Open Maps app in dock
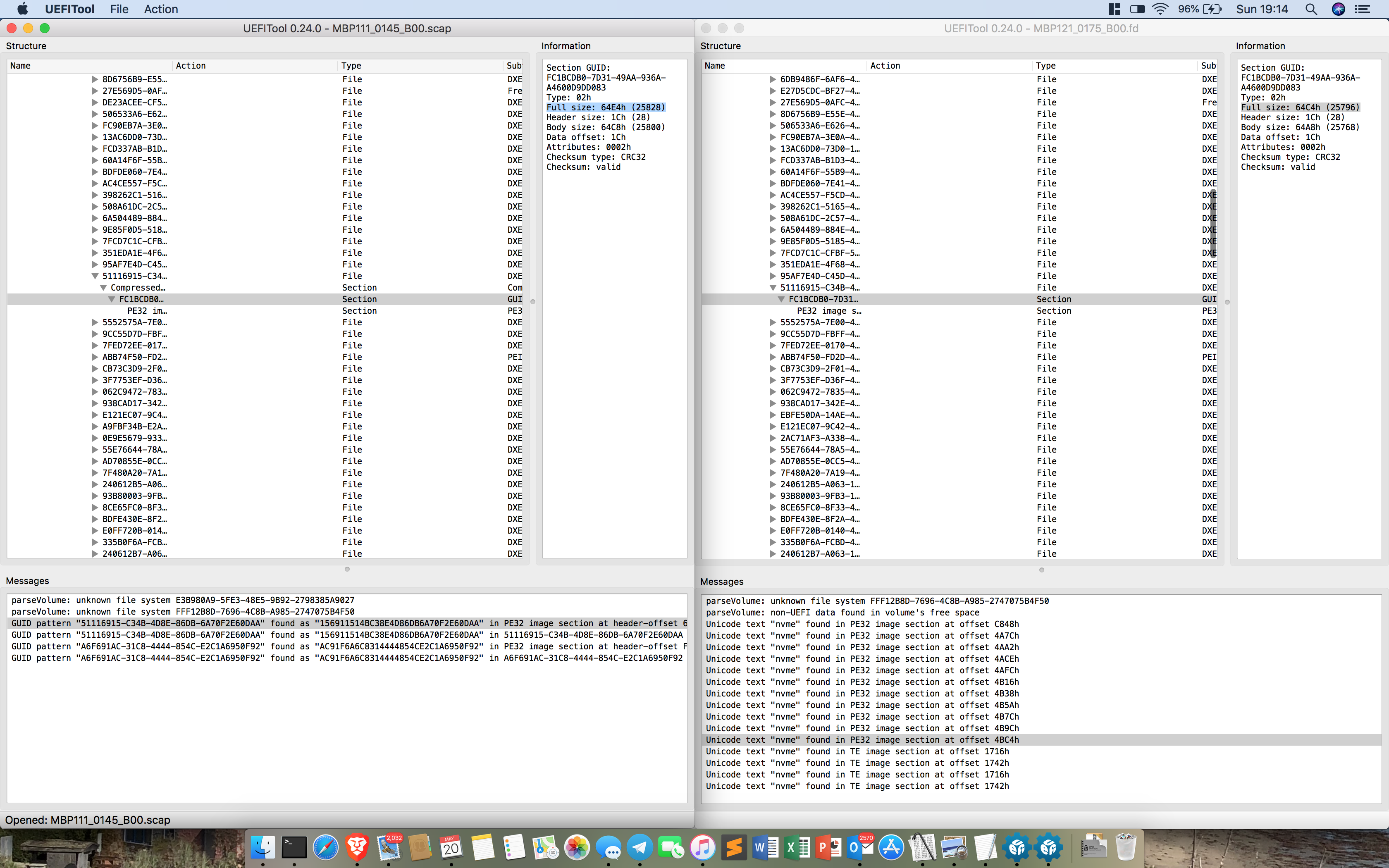Image resolution: width=1389 pixels, height=868 pixels. [x=545, y=847]
